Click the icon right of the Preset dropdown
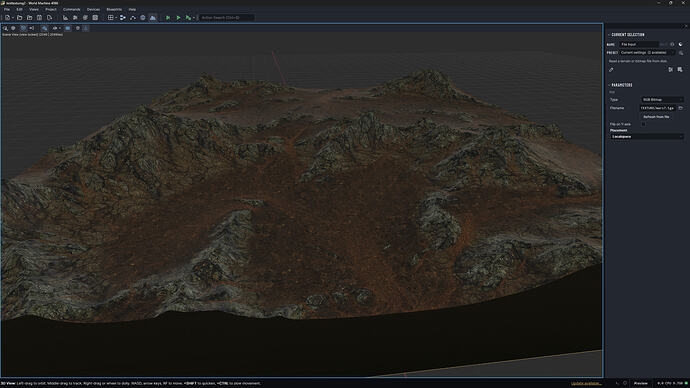690x388 pixels. pos(681,53)
